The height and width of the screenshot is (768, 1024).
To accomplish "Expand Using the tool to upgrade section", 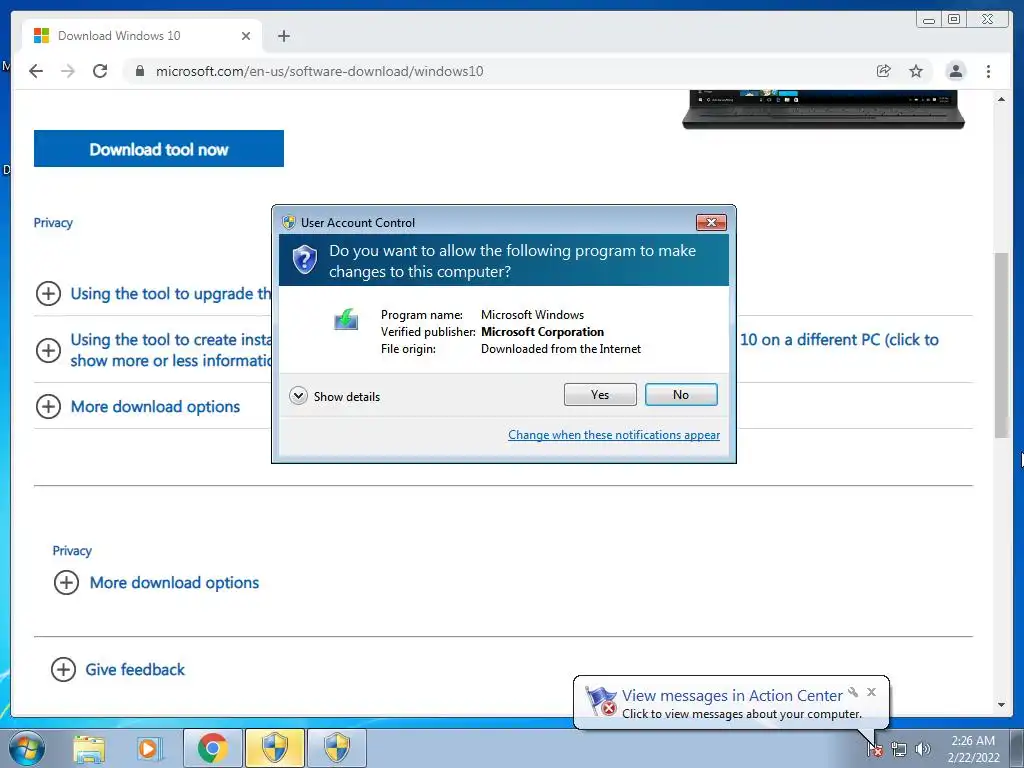I will click(x=48, y=293).
